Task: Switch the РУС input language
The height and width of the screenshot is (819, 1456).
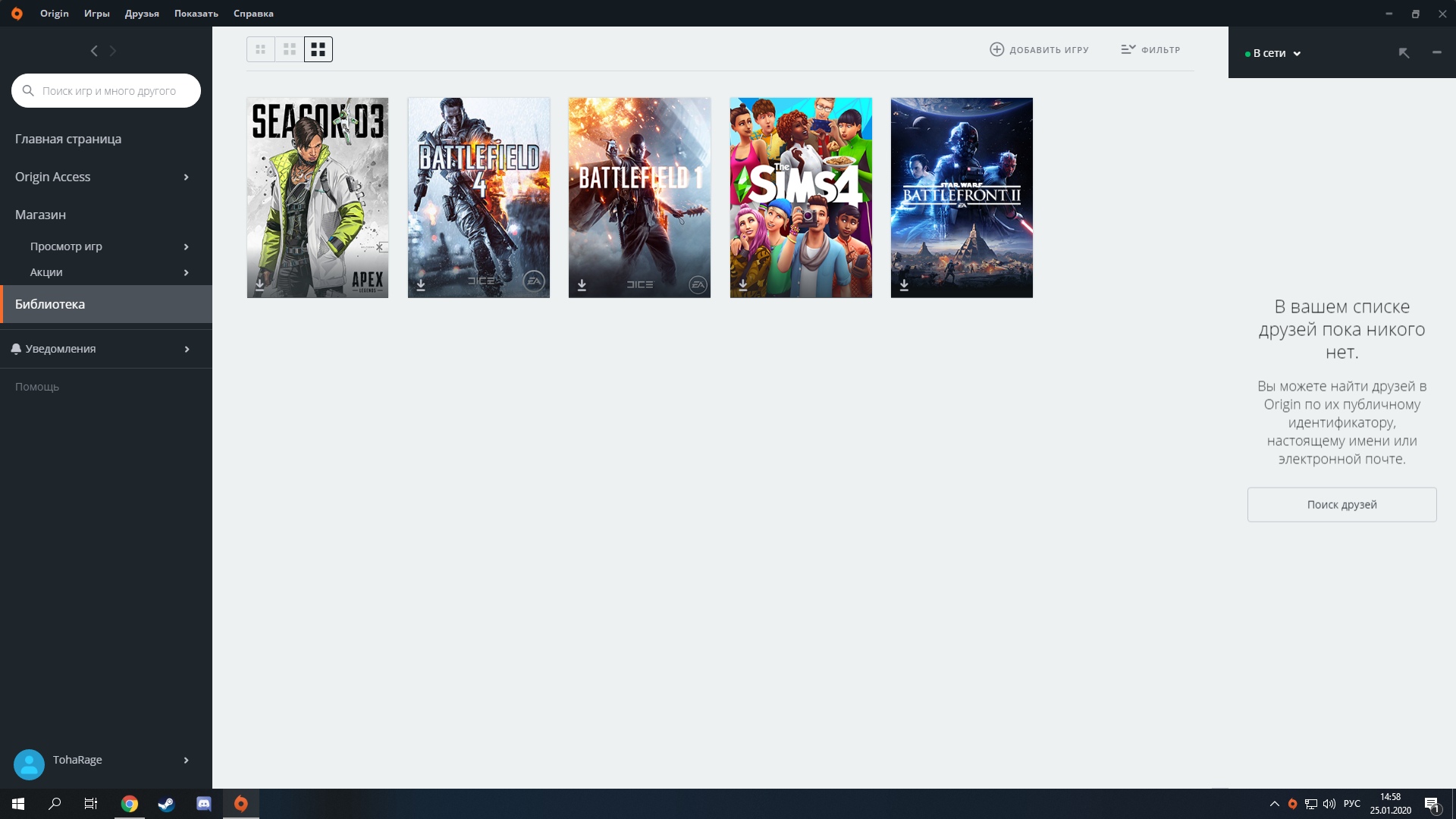Action: pyautogui.click(x=1352, y=804)
